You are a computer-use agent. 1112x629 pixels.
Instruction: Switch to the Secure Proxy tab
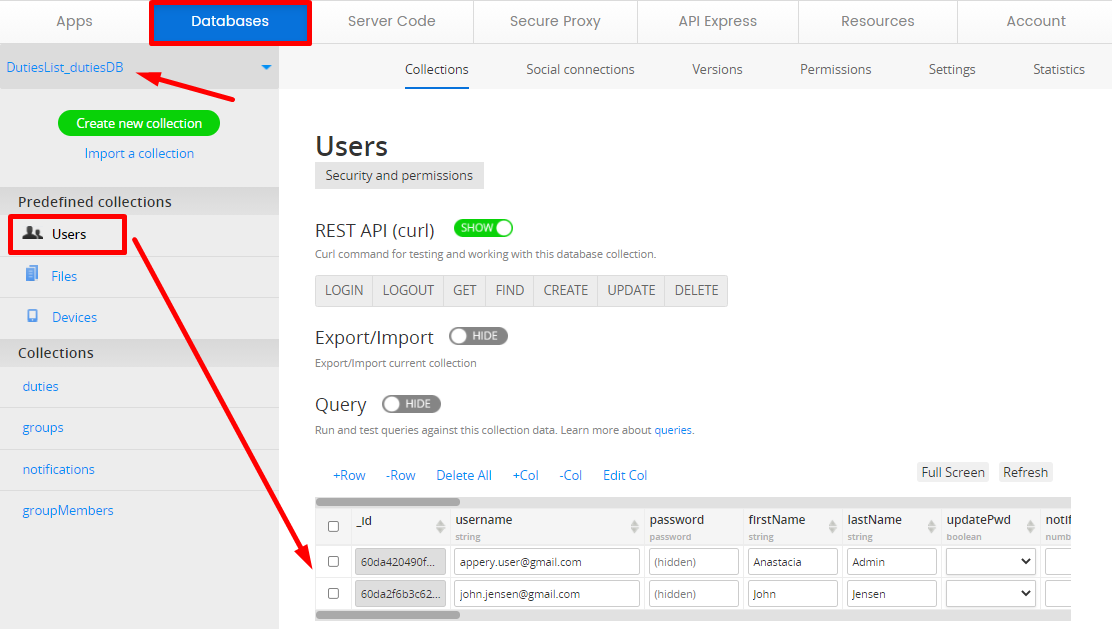[555, 21]
